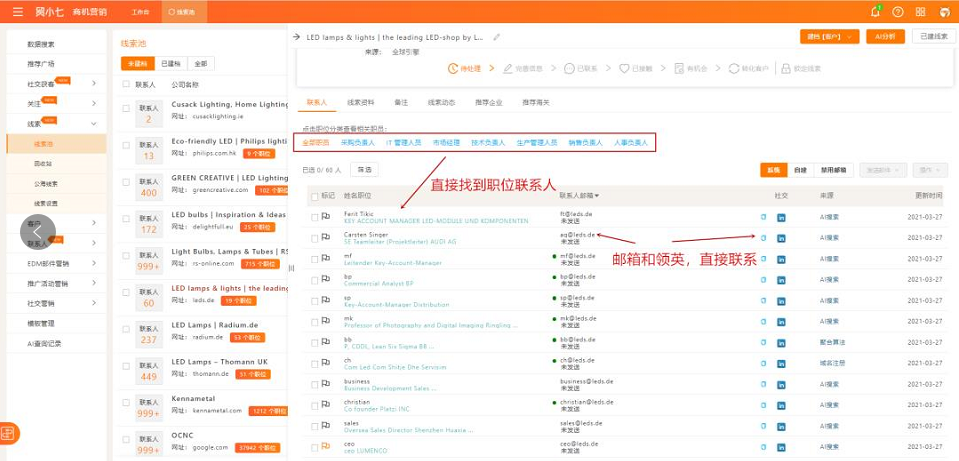Click LinkedIn icon in the christian row
The image size is (959, 461).
click(x=781, y=405)
